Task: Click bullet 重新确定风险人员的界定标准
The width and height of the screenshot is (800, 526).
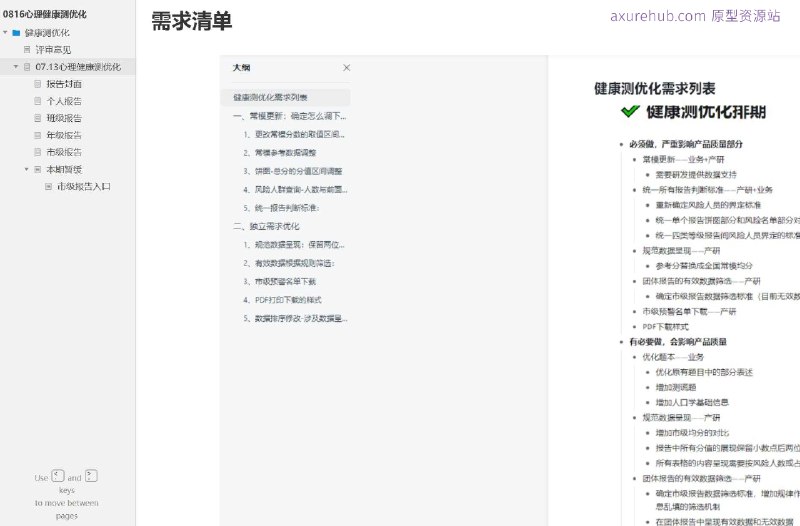Action: [x=708, y=205]
